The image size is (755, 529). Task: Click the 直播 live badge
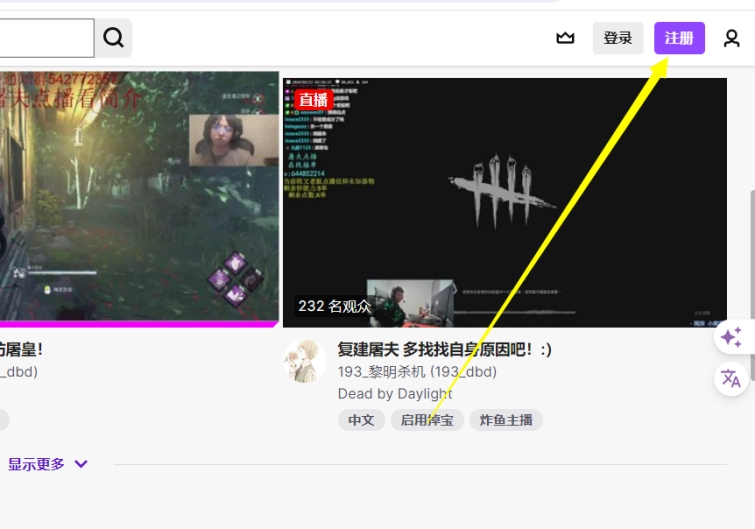[x=313, y=100]
